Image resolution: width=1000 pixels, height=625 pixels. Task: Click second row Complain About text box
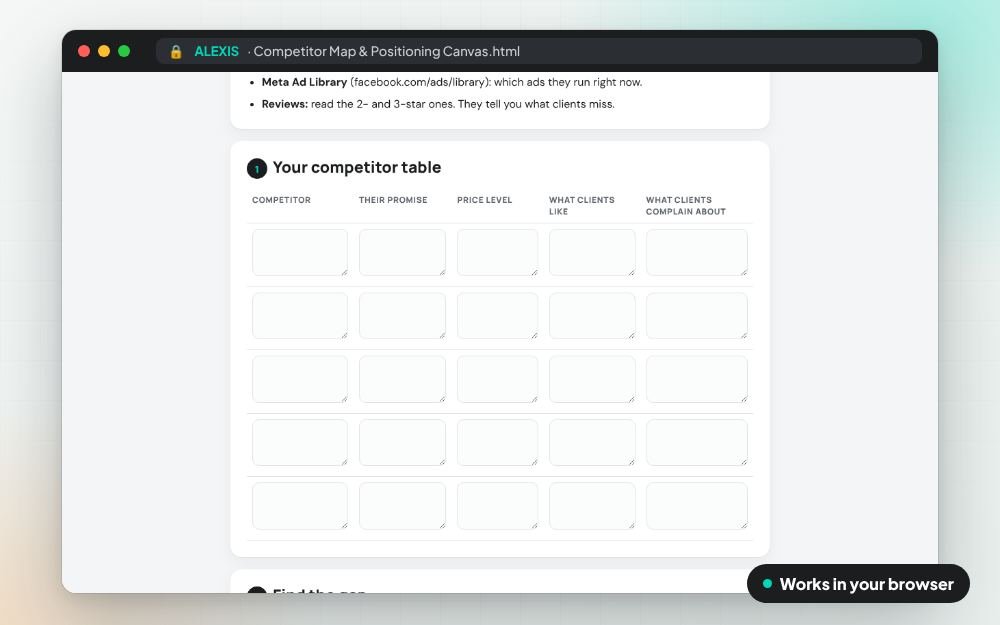697,316
